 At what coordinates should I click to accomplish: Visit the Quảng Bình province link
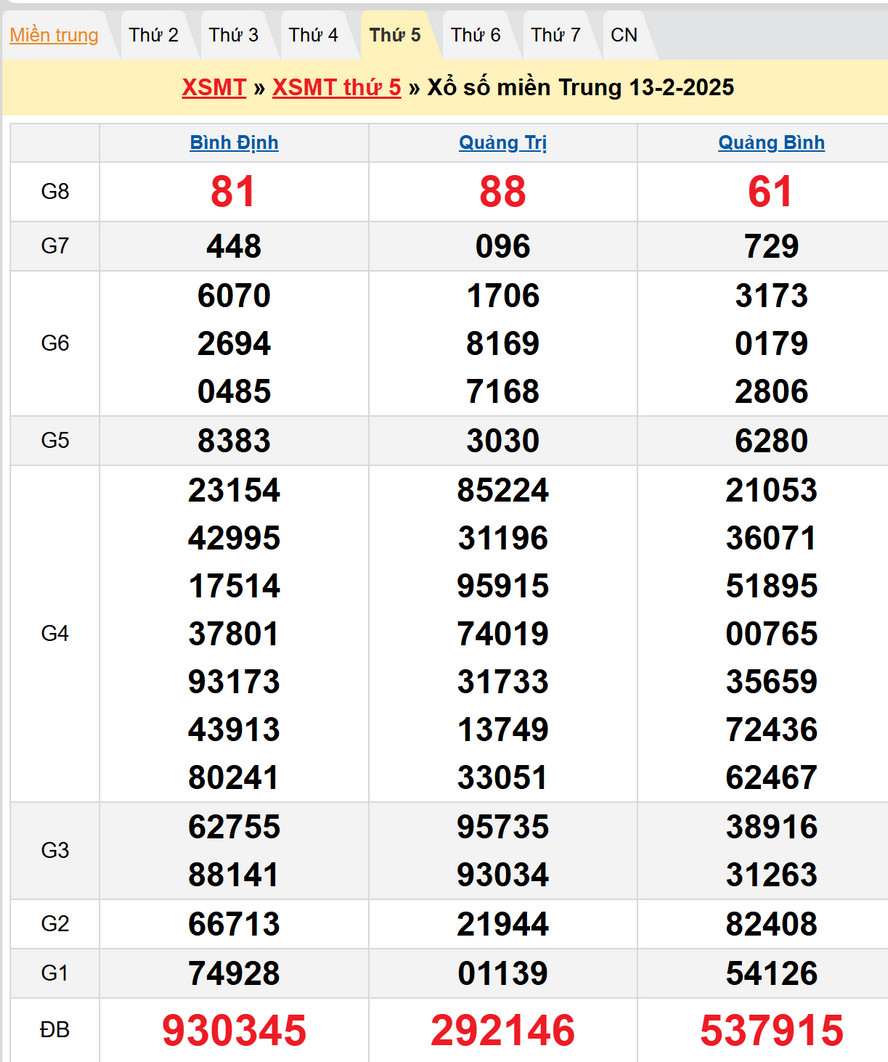(x=771, y=143)
